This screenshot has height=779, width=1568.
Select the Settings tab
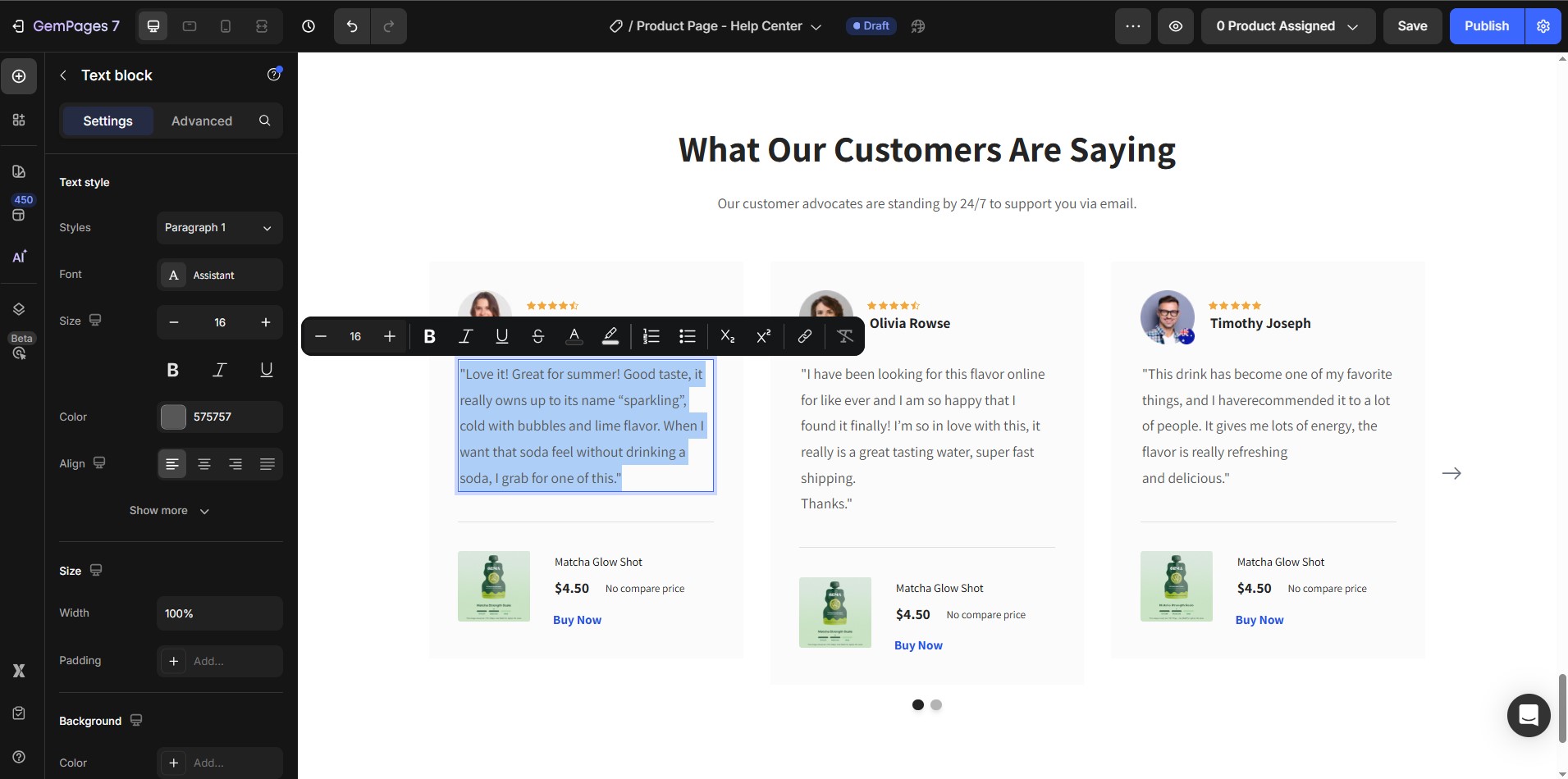click(107, 121)
